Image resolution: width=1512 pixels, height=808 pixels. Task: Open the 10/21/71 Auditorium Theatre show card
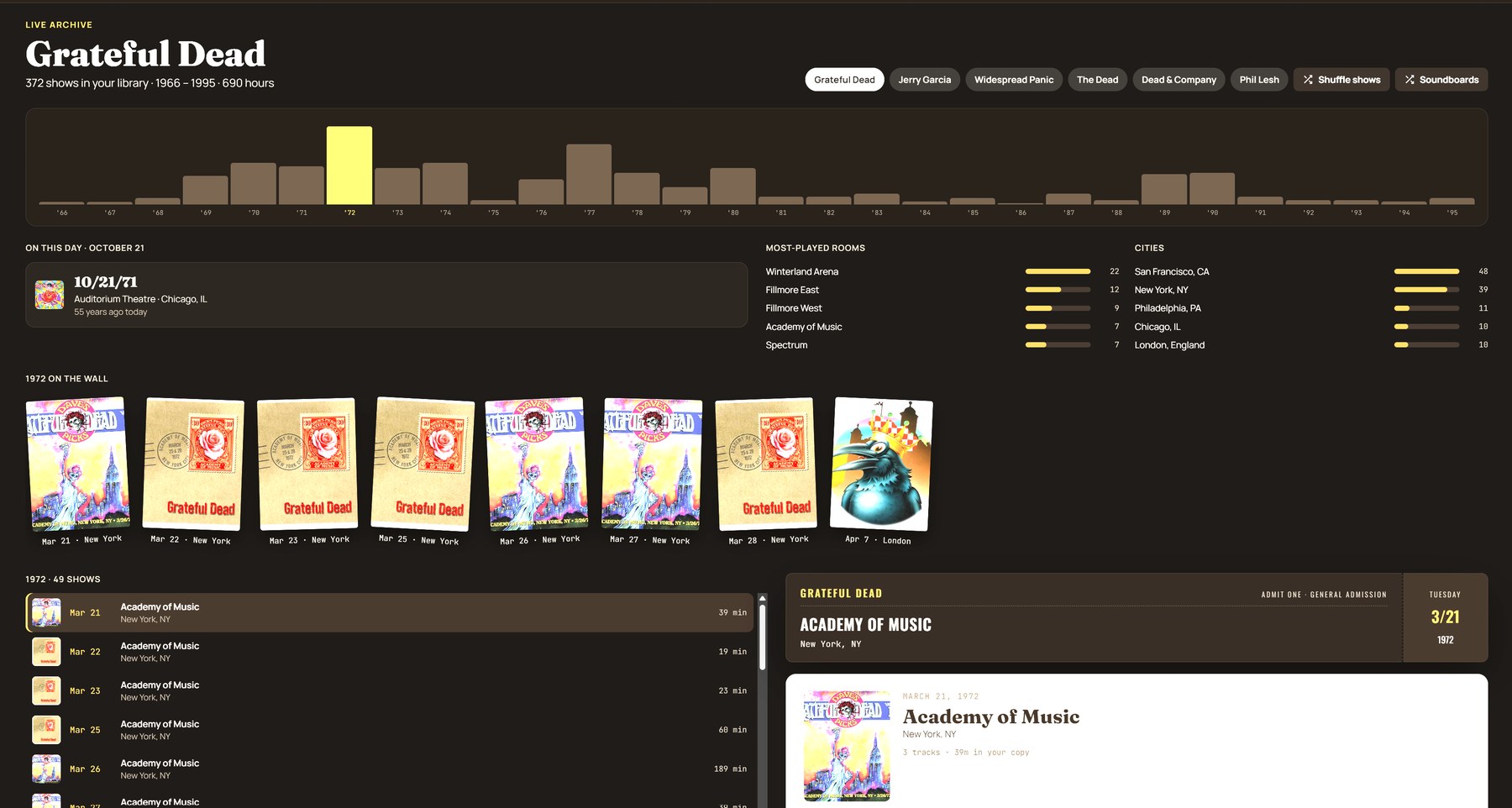pos(386,295)
